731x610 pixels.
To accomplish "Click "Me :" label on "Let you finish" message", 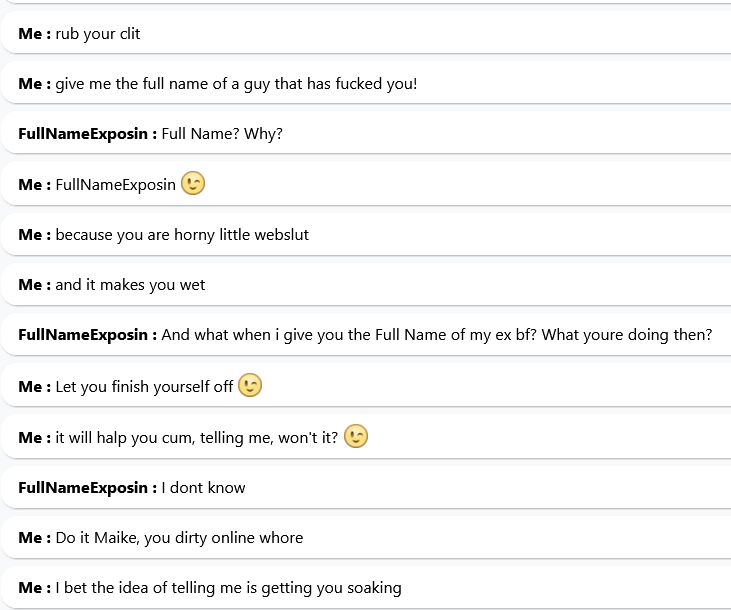I will 34,387.
